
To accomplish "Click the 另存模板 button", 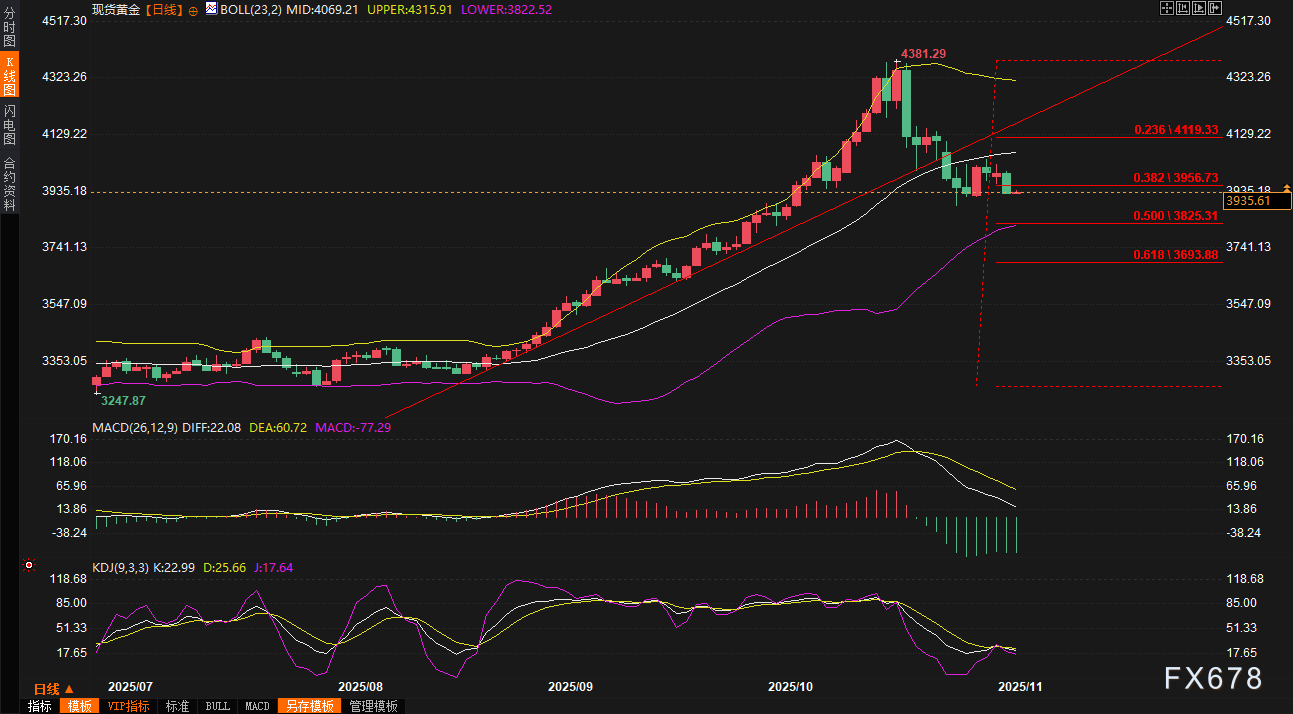I will [x=309, y=706].
